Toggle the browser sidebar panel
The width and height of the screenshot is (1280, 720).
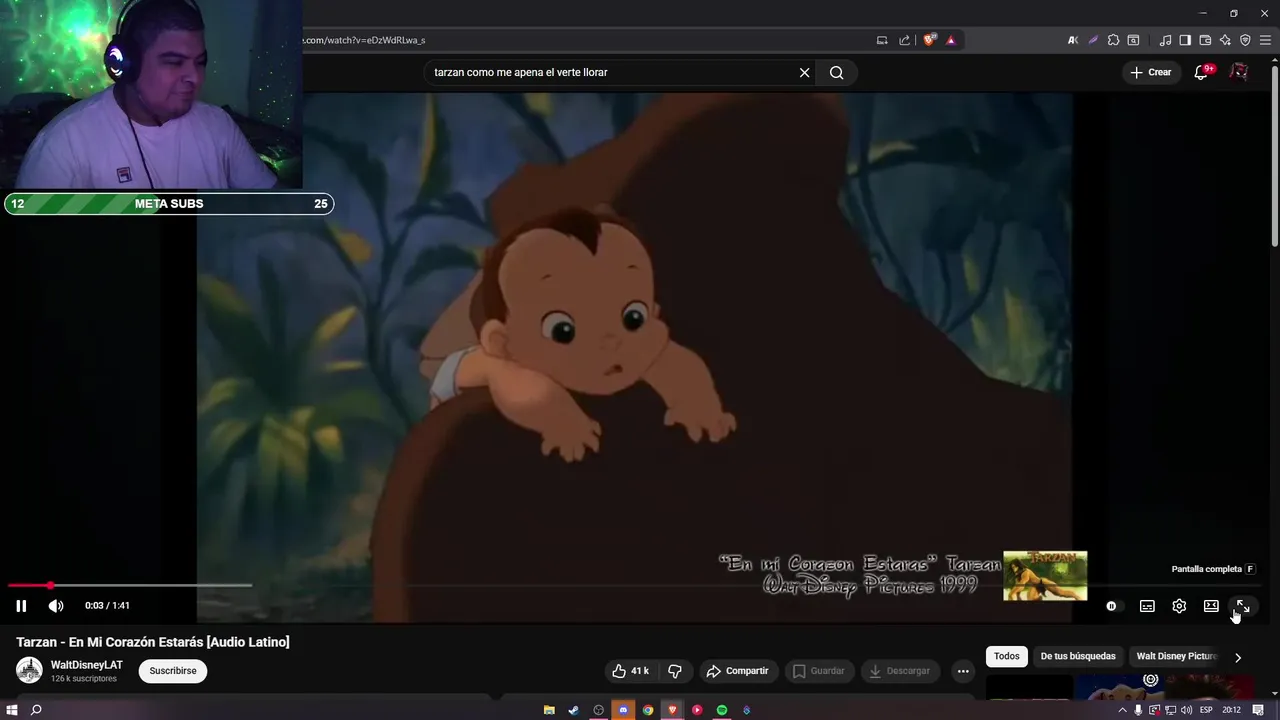click(1185, 40)
